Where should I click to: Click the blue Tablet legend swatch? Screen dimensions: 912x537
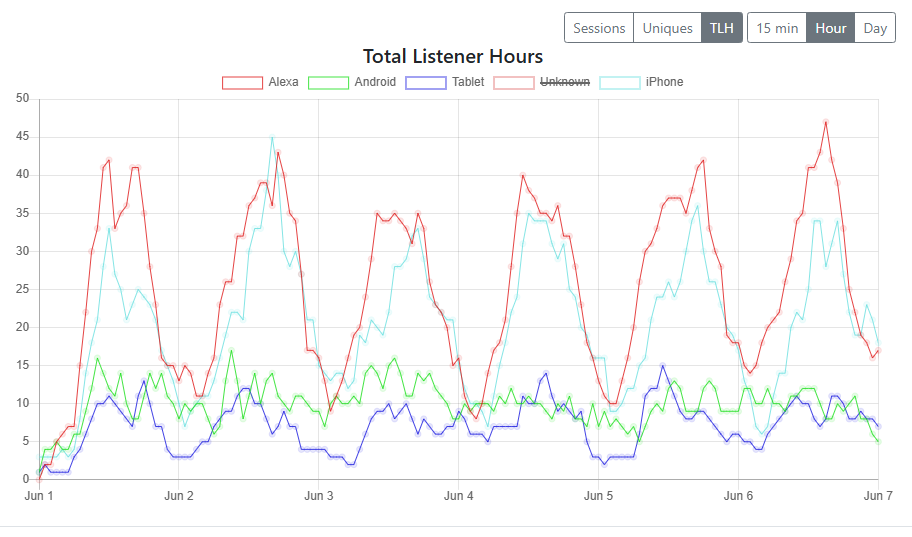(425, 82)
